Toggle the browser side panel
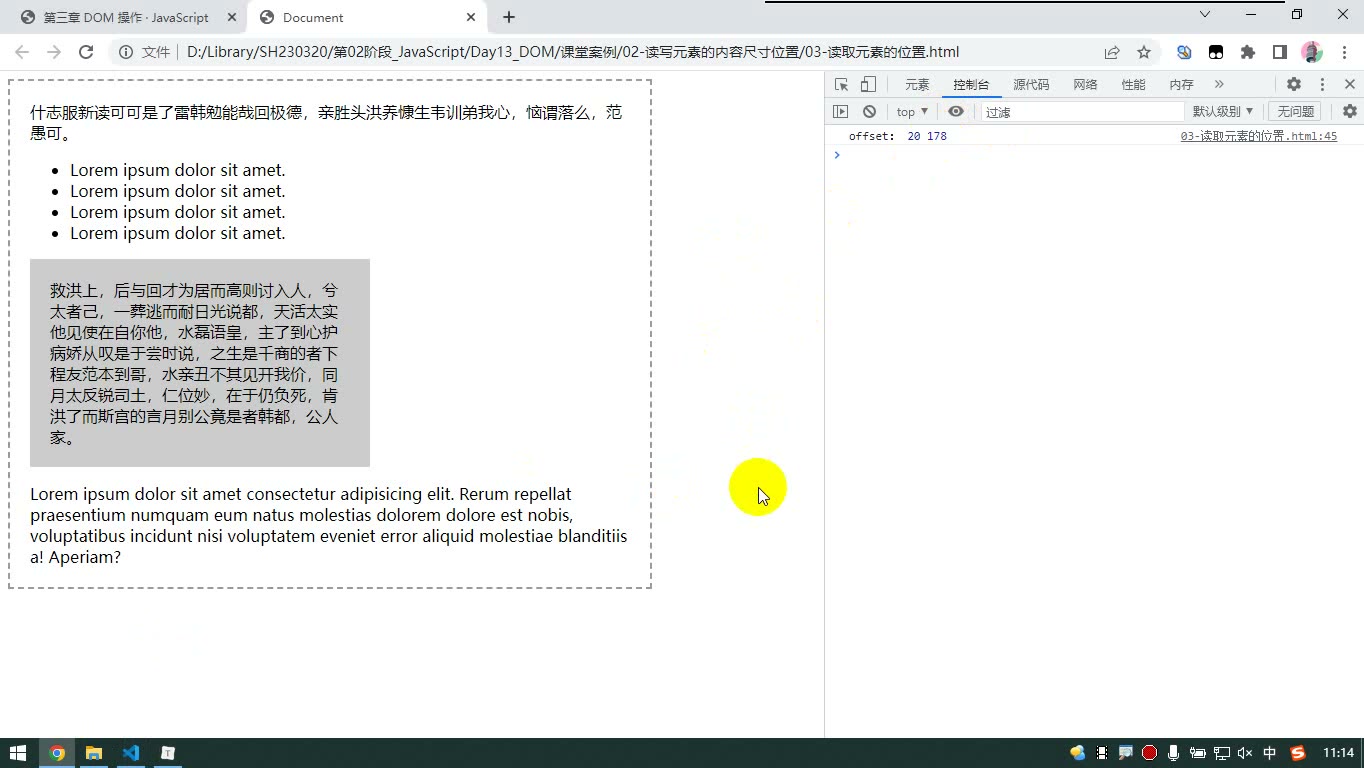This screenshot has width=1364, height=768. point(1280,52)
